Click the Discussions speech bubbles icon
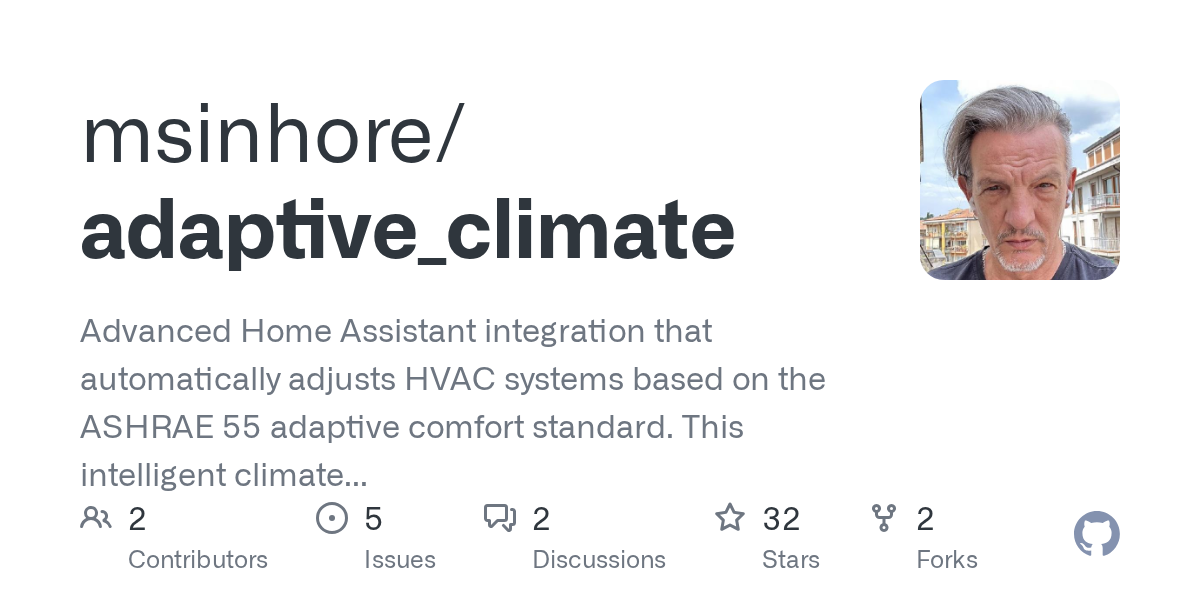This screenshot has height=600, width=1200. coord(499,518)
